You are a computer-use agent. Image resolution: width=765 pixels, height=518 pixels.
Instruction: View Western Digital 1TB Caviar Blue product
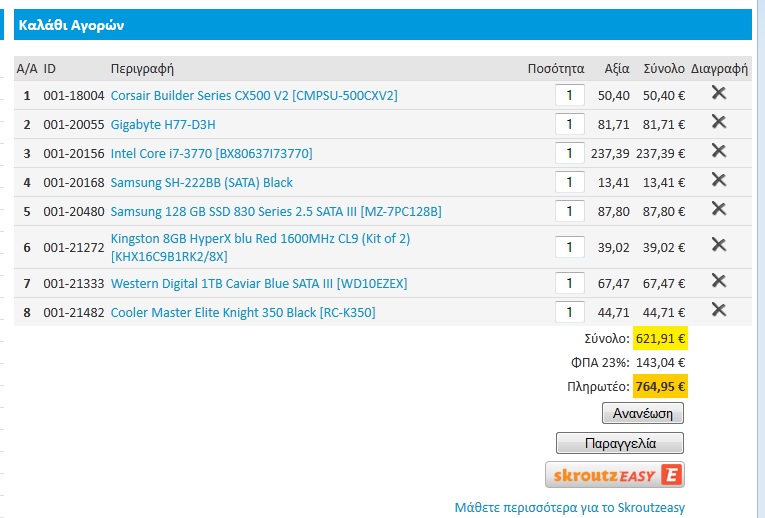[x=259, y=283]
